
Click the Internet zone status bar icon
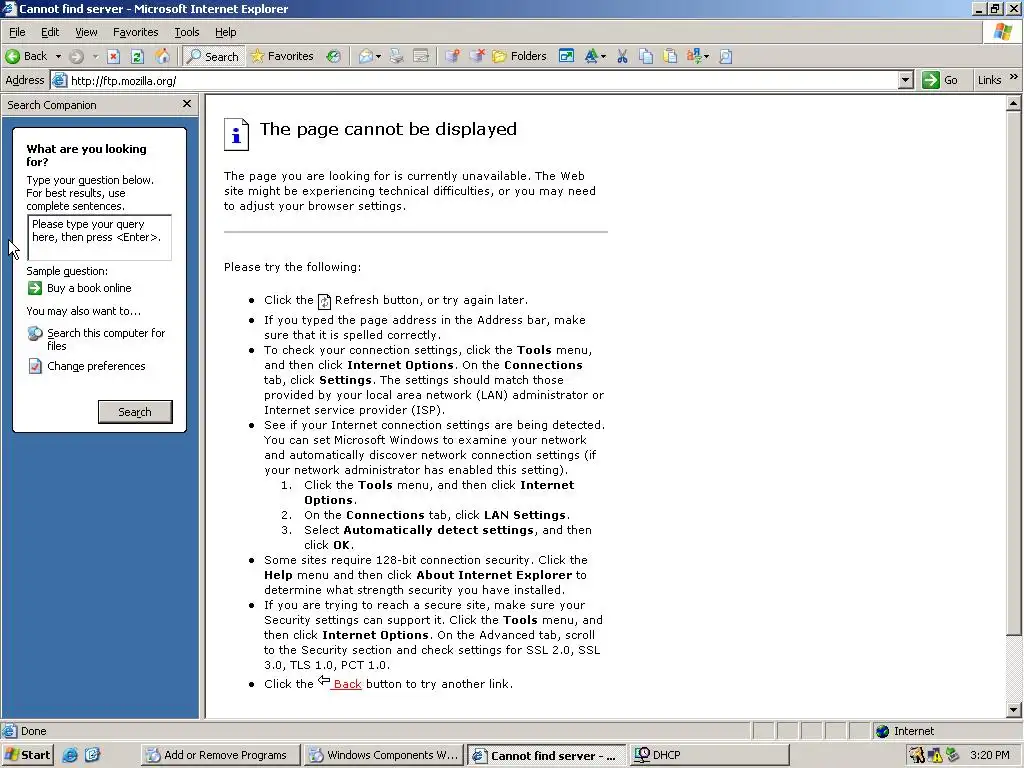pos(882,731)
